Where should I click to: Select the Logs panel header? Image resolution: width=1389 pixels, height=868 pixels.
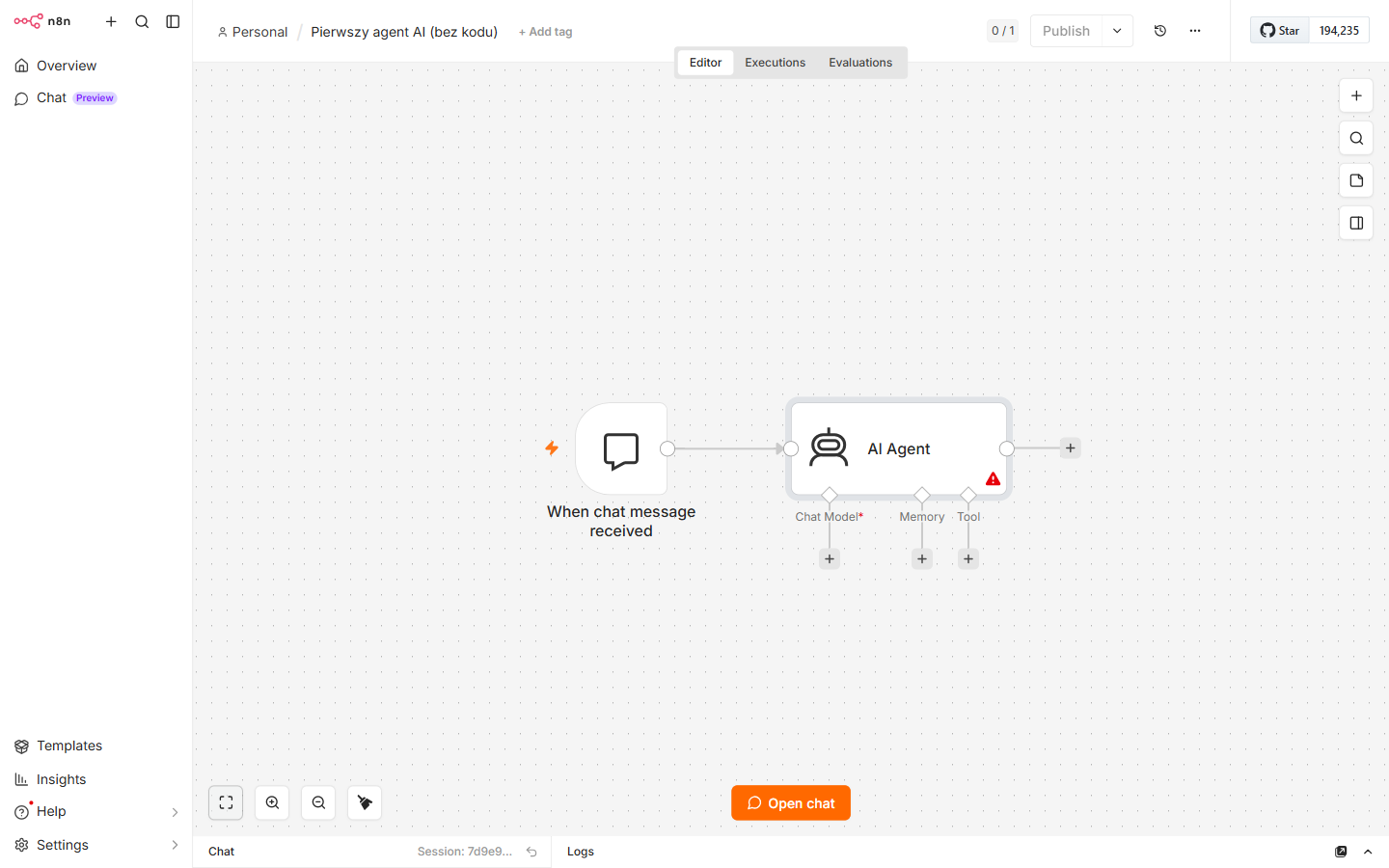point(581,852)
